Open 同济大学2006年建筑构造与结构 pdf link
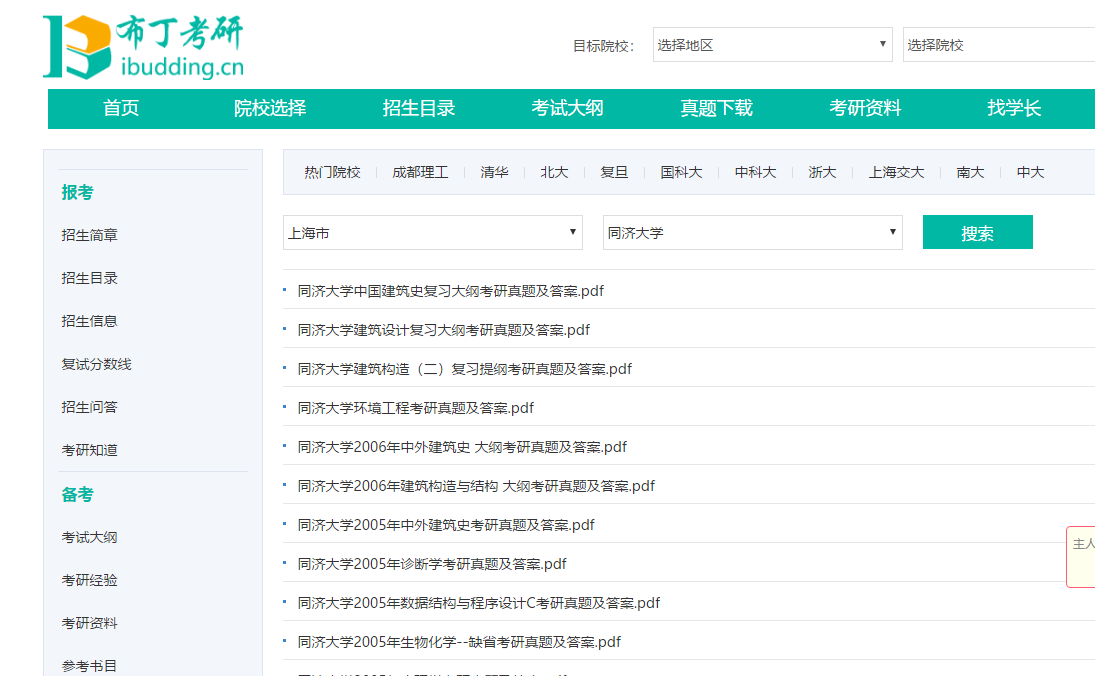 (x=476, y=487)
